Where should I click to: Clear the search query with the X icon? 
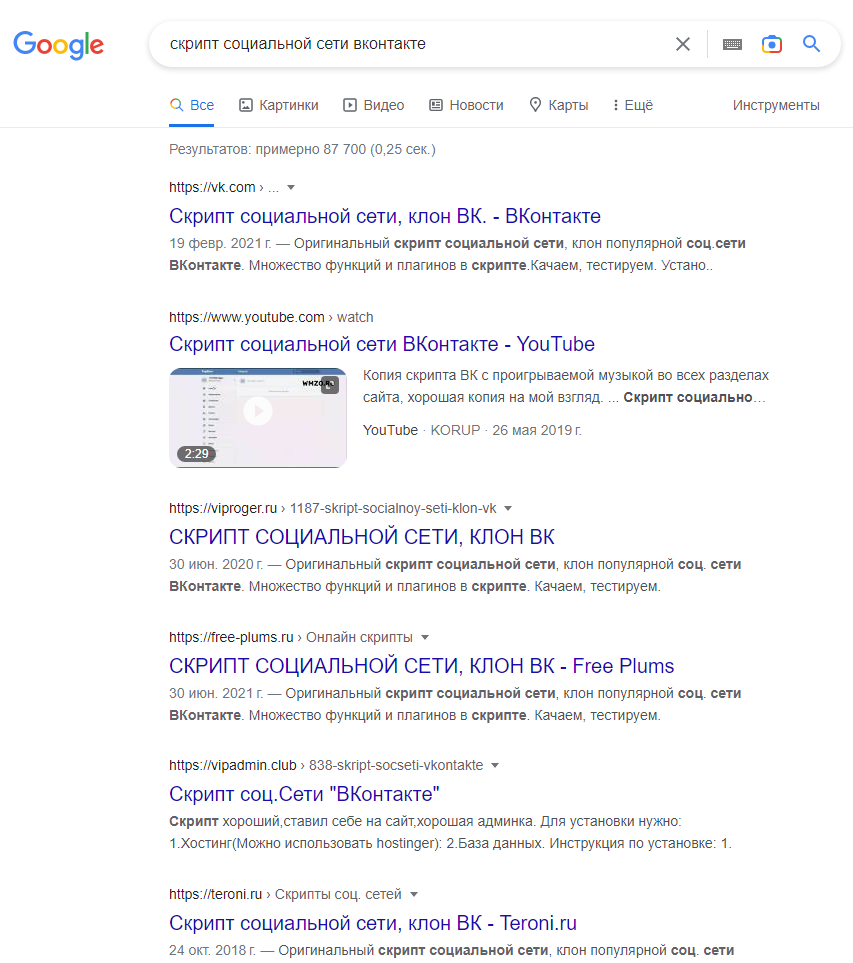click(x=683, y=44)
